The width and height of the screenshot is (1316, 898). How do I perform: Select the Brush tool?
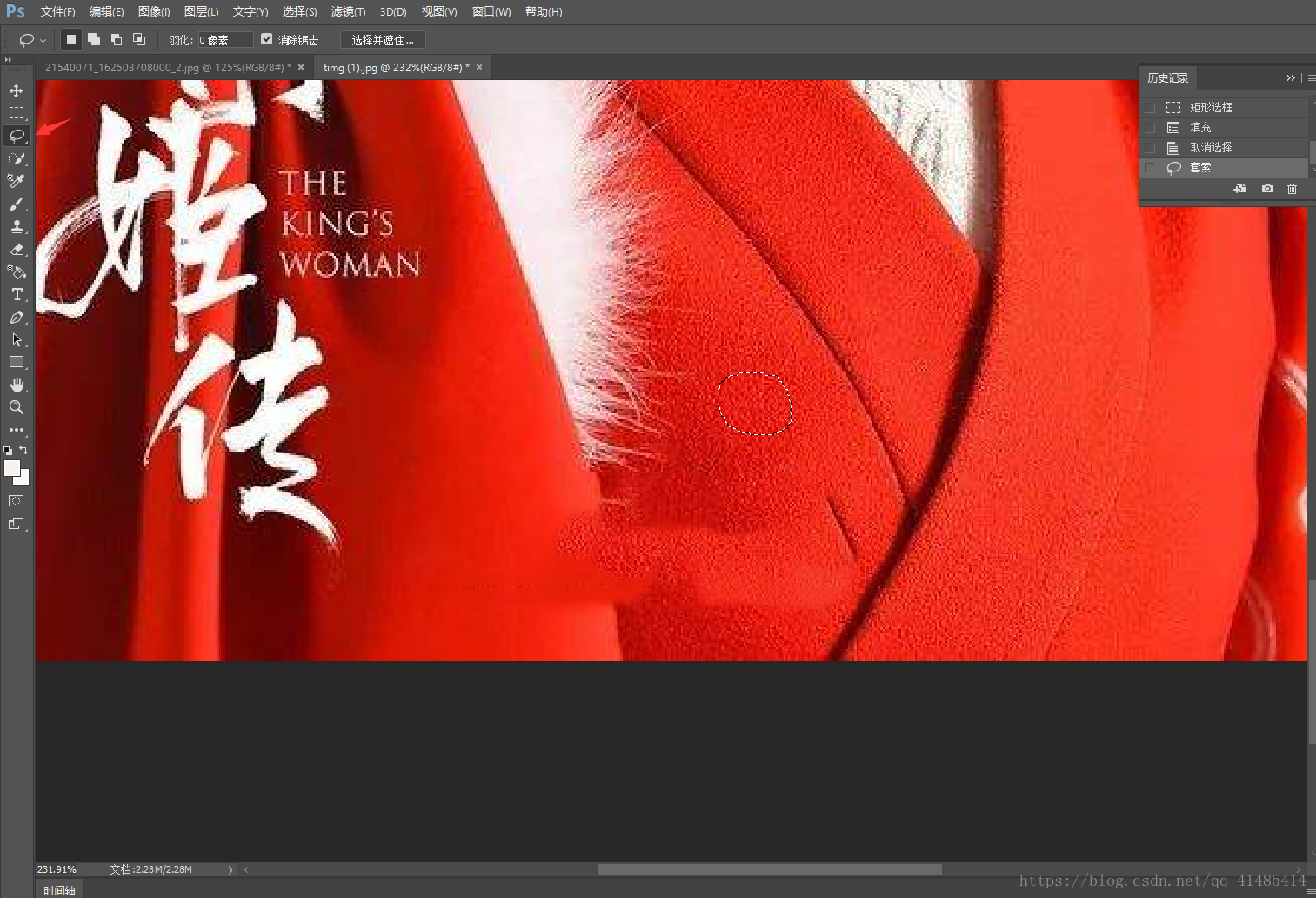(17, 204)
